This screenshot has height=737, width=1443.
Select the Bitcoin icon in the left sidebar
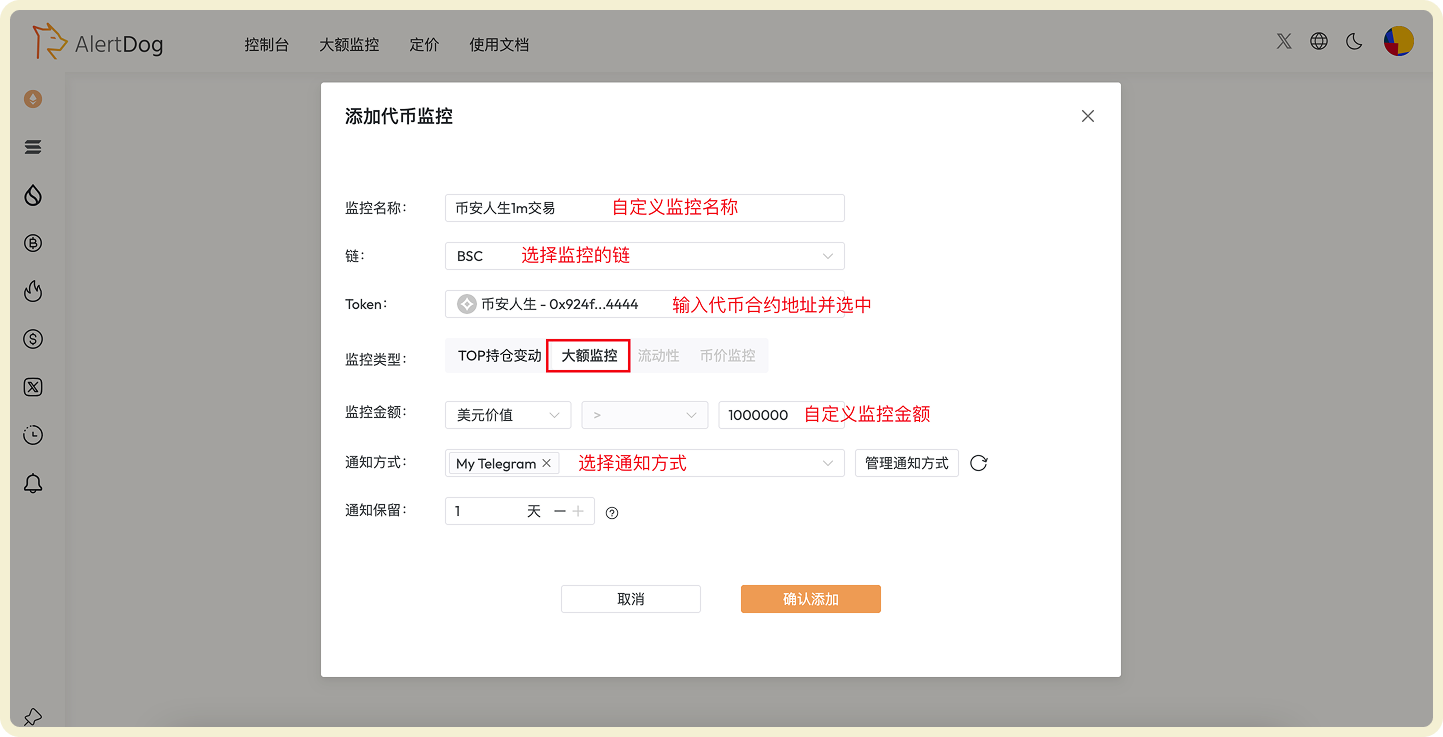[x=33, y=243]
